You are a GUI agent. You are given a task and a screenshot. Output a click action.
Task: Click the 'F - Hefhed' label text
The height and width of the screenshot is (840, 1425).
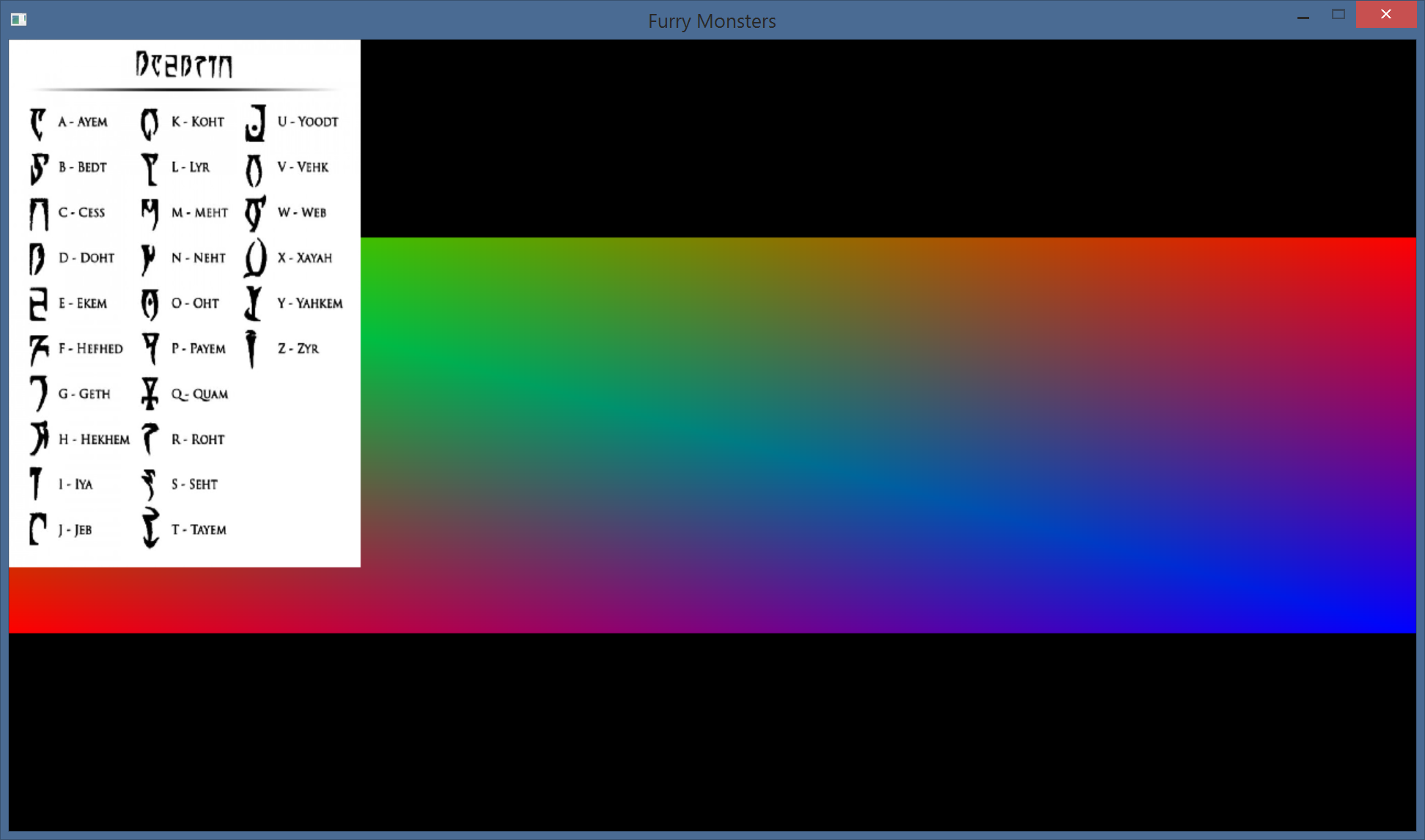(90, 349)
